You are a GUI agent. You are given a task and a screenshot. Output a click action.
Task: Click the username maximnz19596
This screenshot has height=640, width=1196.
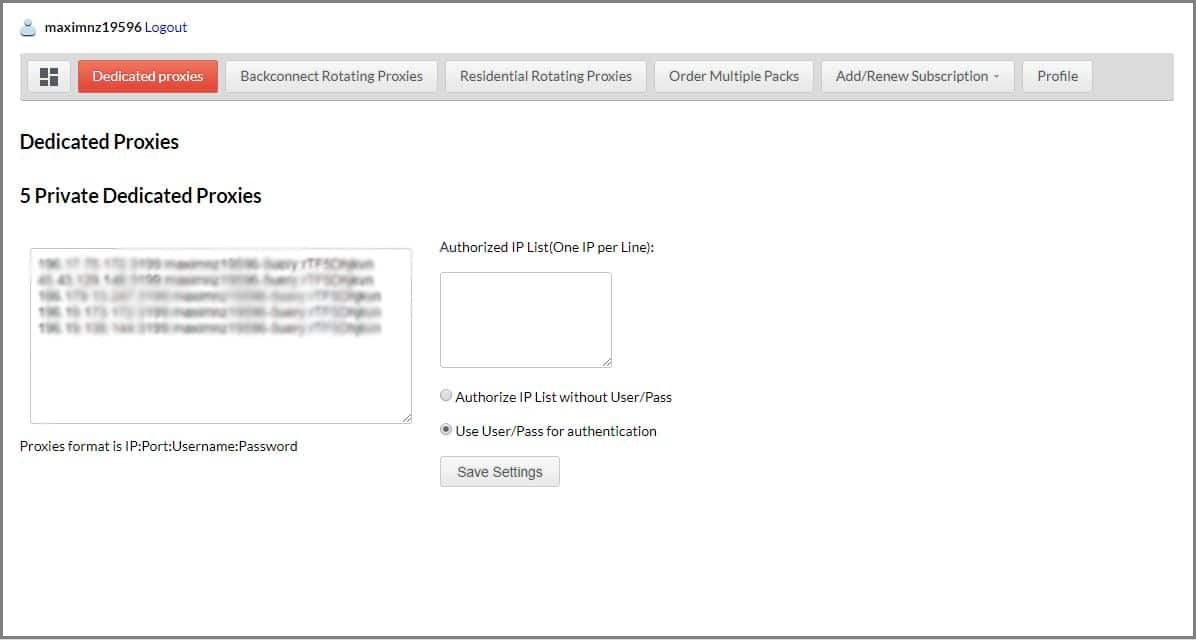93,27
